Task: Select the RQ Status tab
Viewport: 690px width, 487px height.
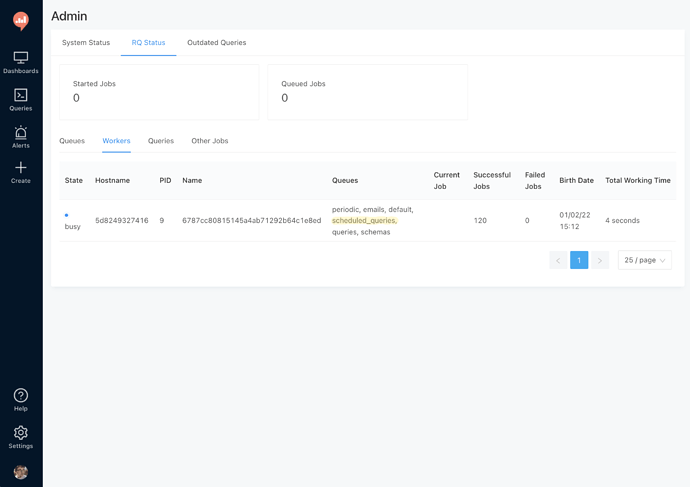Action: 148,43
